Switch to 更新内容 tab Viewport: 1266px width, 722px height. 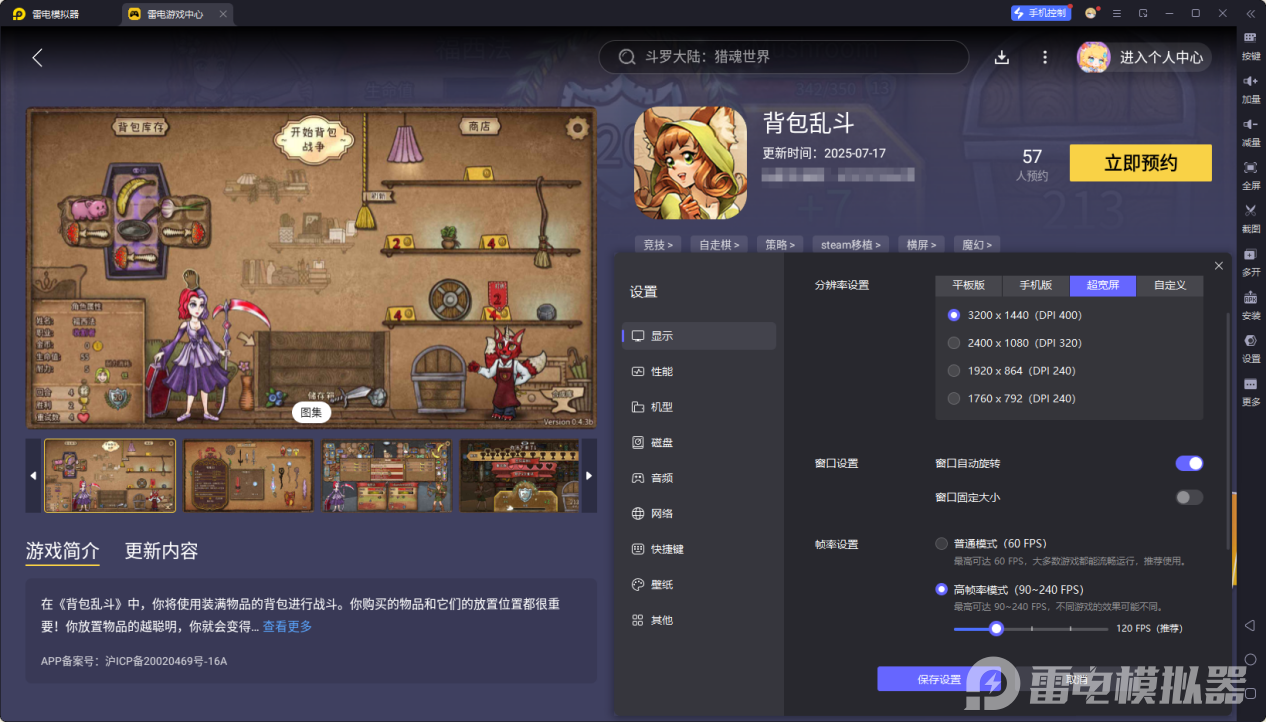(161, 551)
